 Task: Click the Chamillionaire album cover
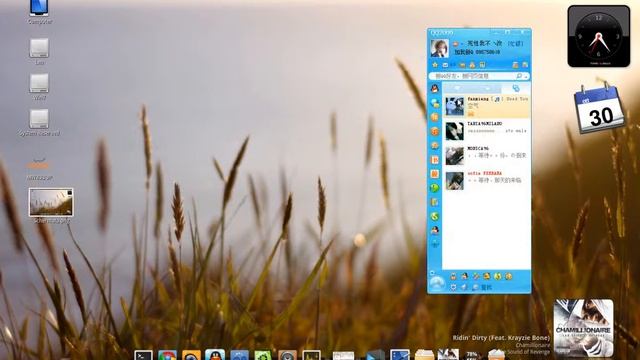click(x=583, y=328)
